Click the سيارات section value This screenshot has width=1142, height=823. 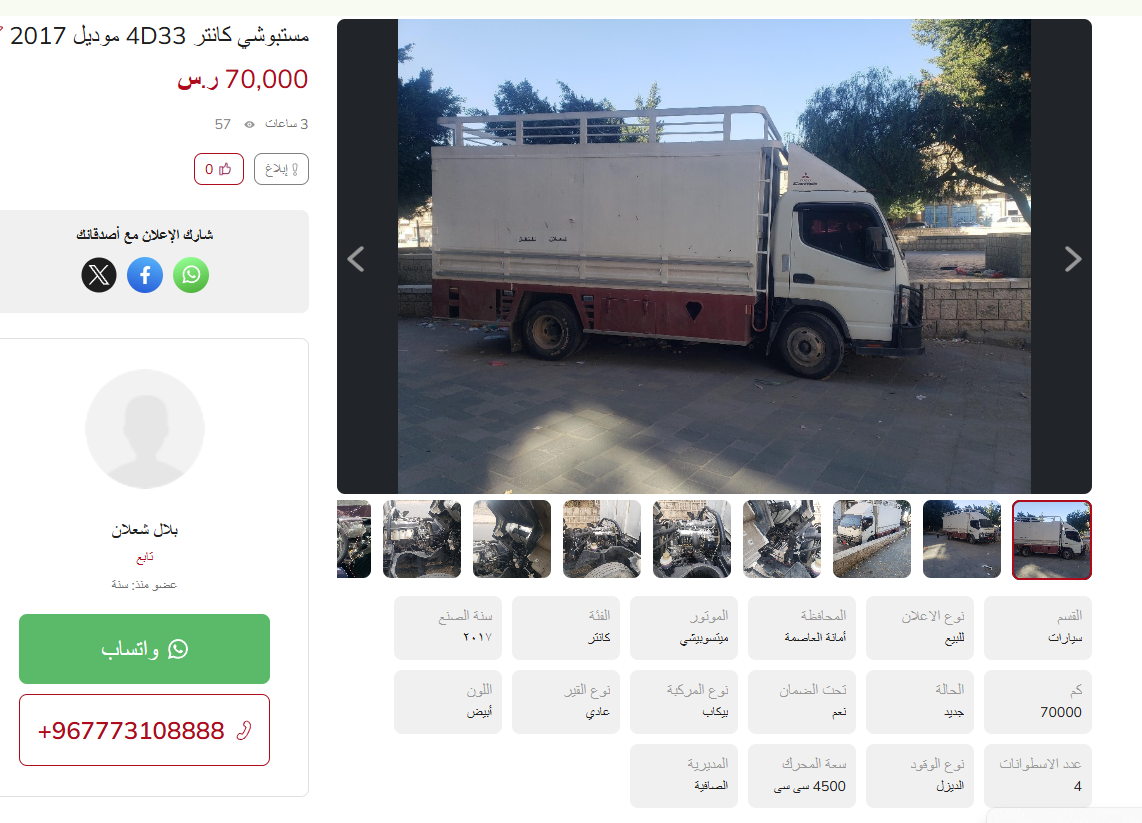[1065, 638]
